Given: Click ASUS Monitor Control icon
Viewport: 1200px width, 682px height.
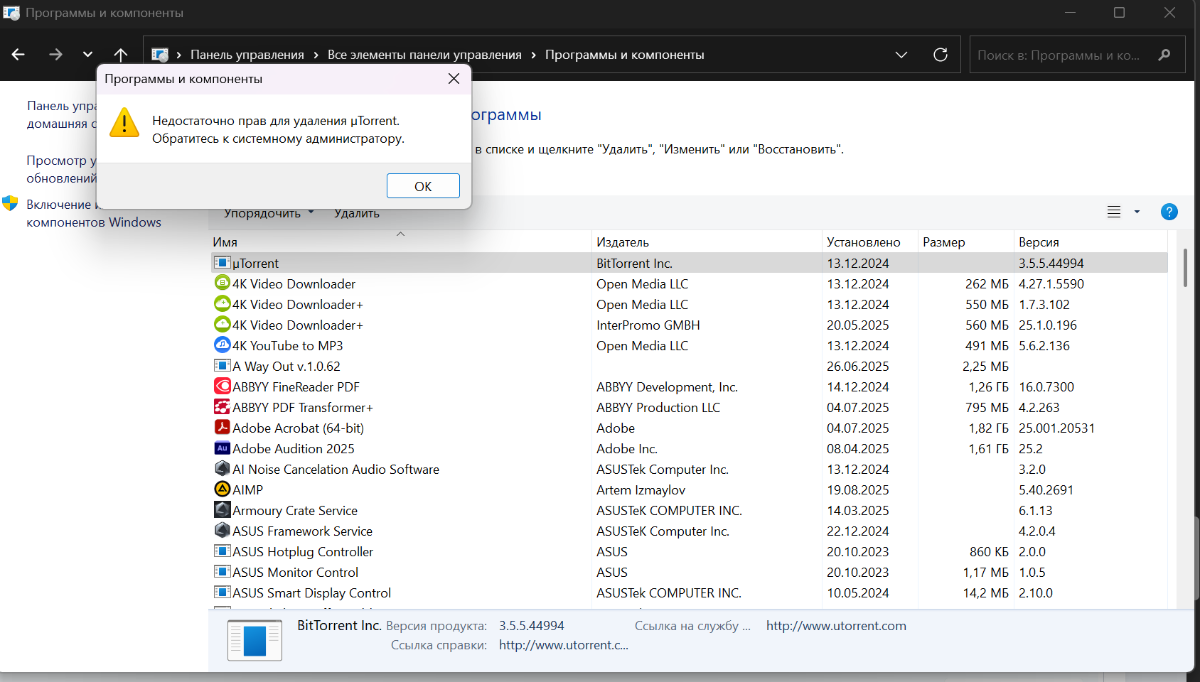Looking at the screenshot, I should [222, 572].
